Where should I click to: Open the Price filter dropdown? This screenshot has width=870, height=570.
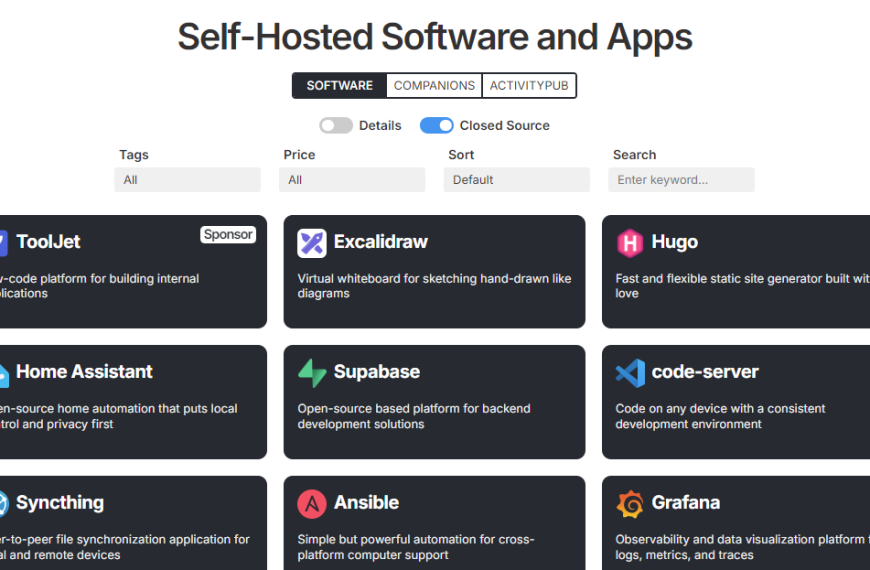[x=352, y=180]
